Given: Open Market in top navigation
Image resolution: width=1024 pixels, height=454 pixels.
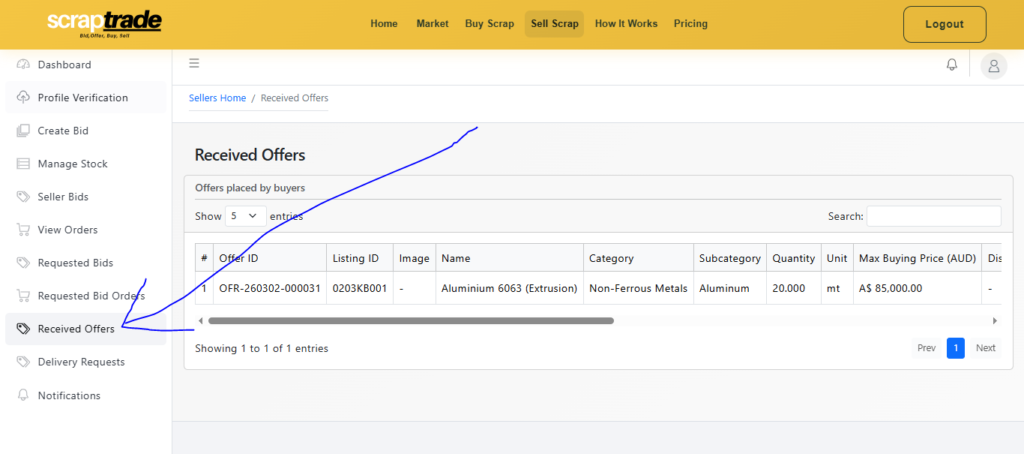Looking at the screenshot, I should tap(432, 24).
